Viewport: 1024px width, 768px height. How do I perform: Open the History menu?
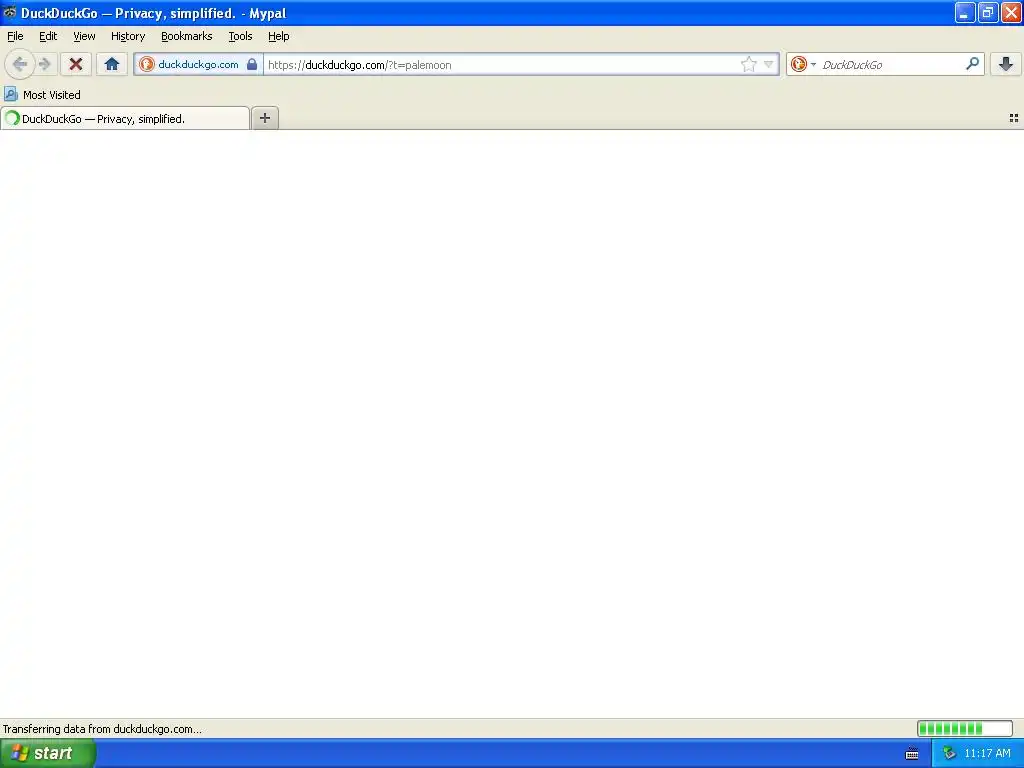click(x=127, y=36)
